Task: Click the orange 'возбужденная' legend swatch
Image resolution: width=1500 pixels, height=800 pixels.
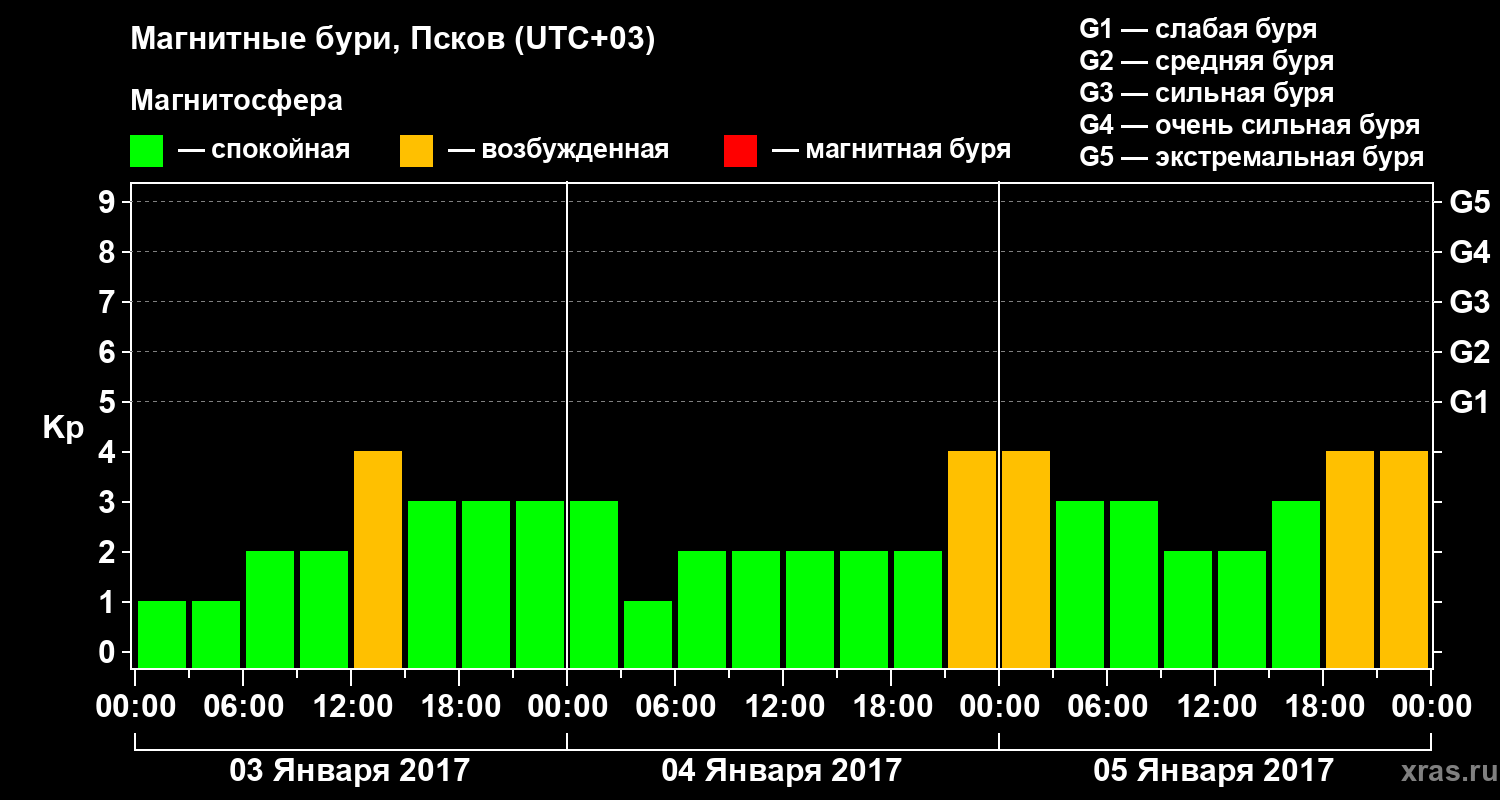Action: coord(416,150)
